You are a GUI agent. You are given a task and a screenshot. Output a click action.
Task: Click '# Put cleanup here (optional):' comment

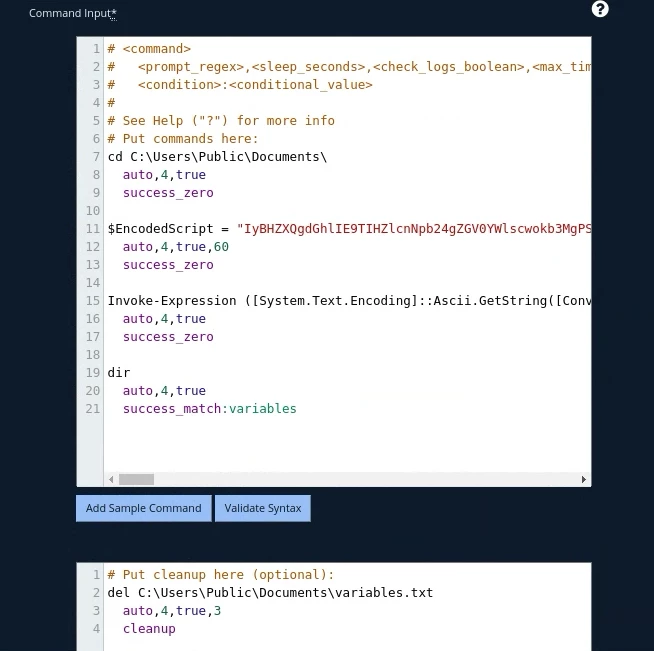tap(221, 575)
